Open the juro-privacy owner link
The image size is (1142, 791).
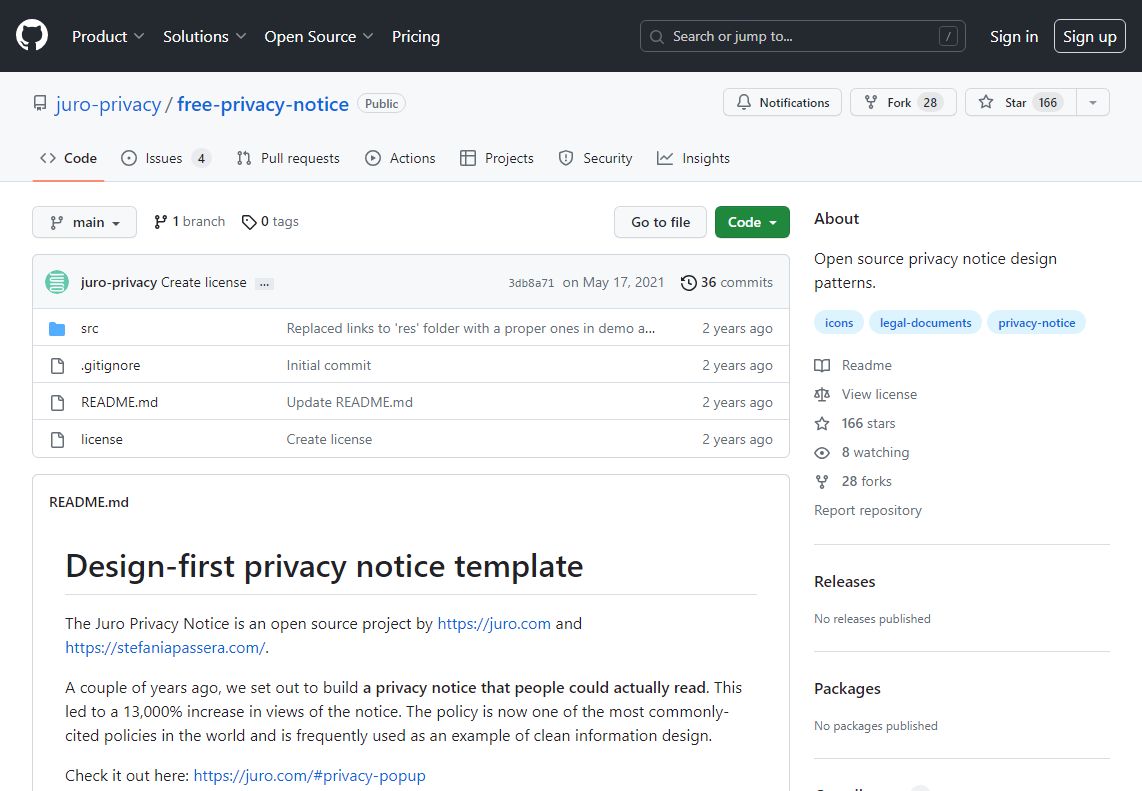[x=108, y=104]
